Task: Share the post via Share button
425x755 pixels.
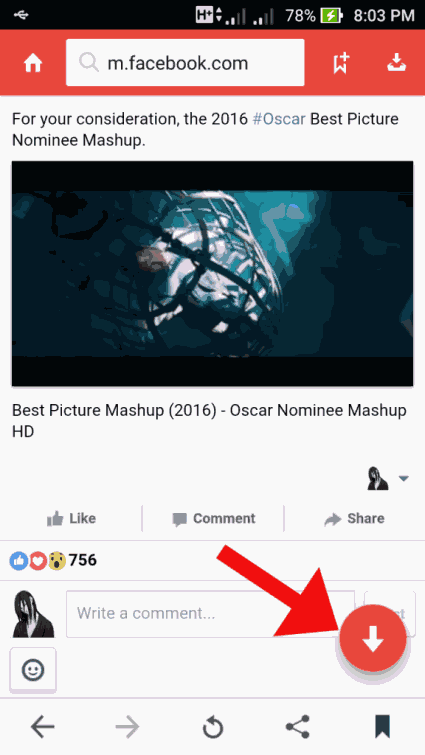Action: (355, 519)
